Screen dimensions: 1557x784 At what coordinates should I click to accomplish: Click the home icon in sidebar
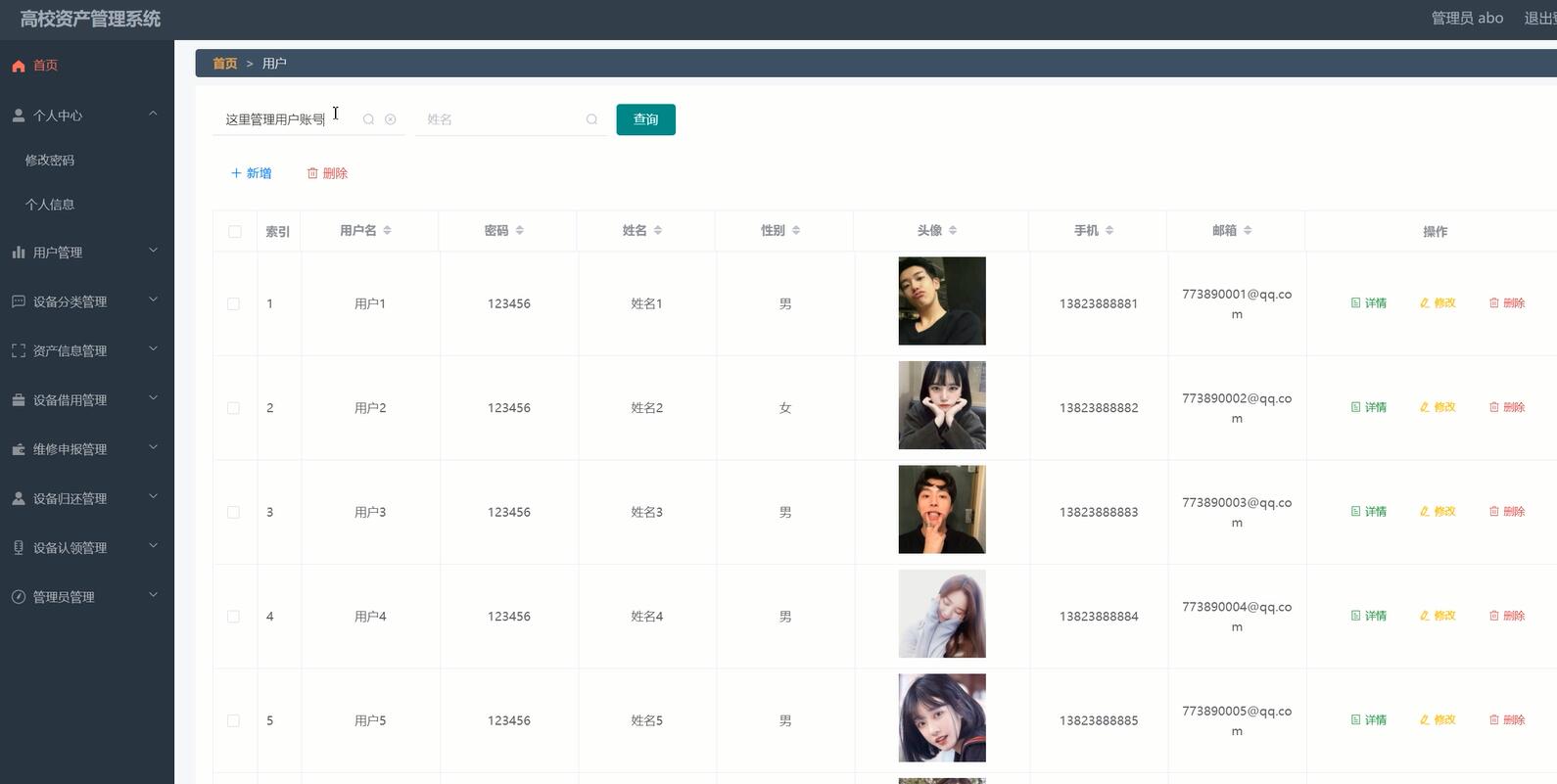pyautogui.click(x=18, y=66)
